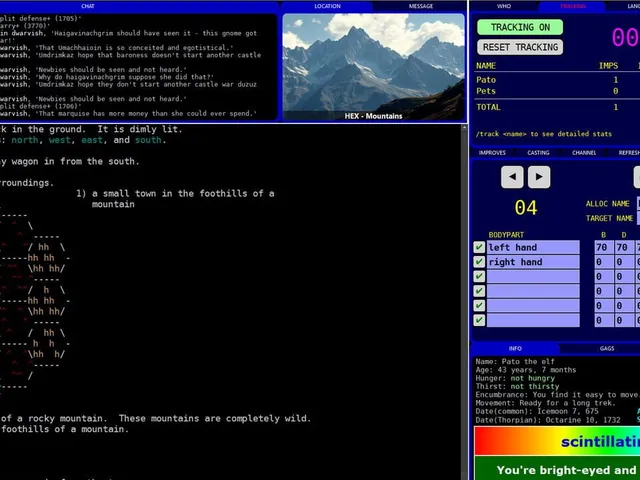Click the north exit link
The height and width of the screenshot is (480, 640).
[x=25, y=140]
